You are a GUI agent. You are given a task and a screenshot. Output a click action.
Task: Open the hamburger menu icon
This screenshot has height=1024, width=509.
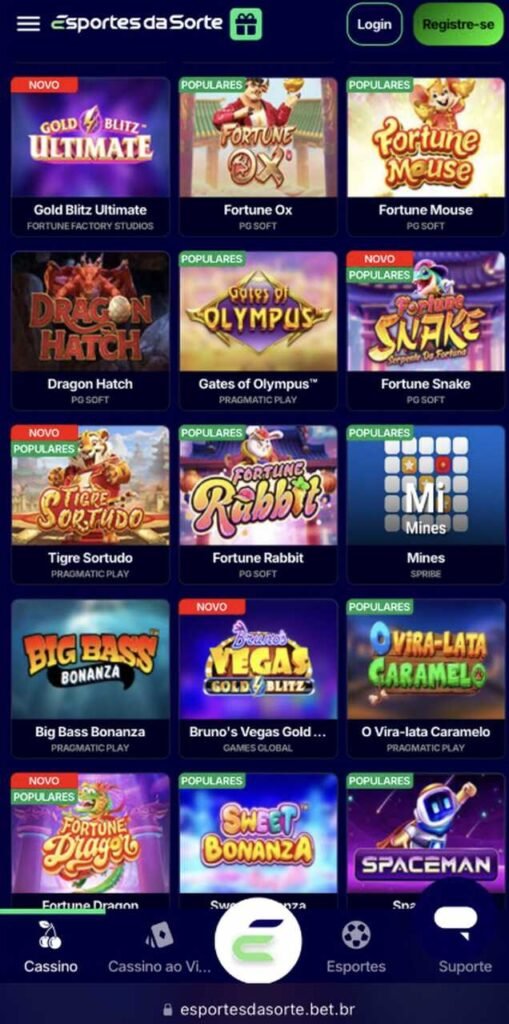(28, 24)
